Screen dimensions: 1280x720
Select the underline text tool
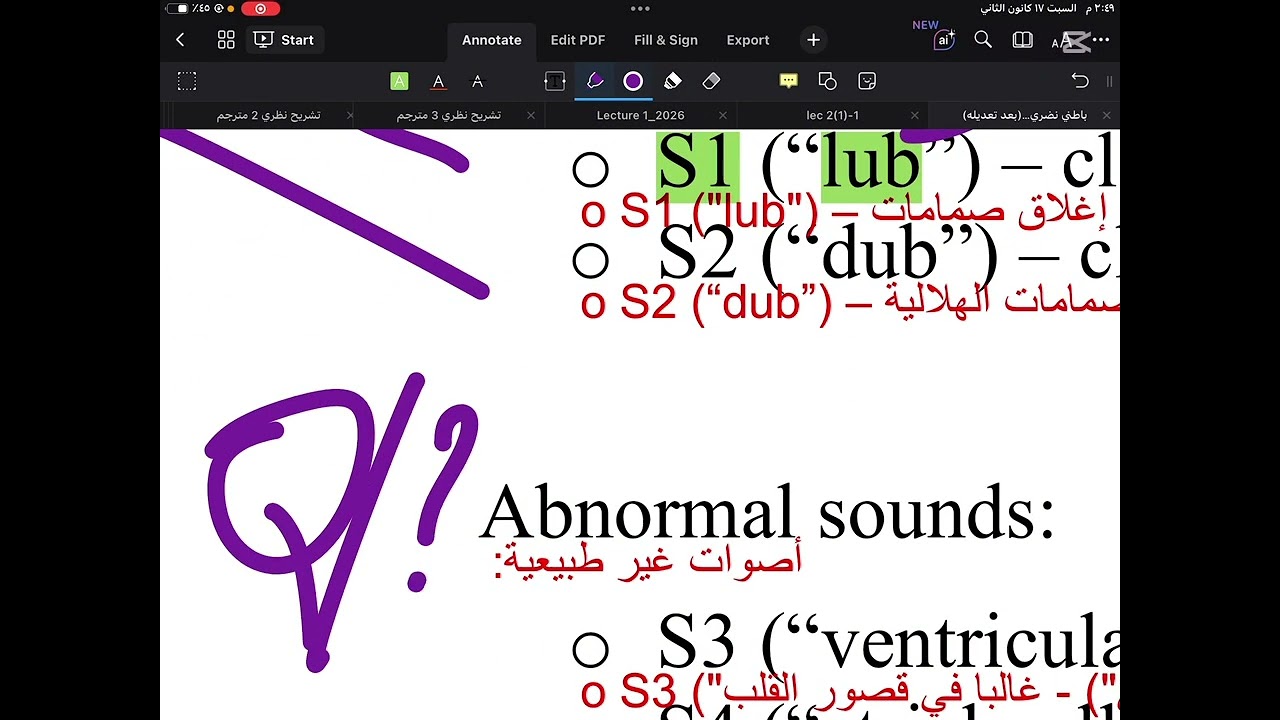(x=438, y=81)
